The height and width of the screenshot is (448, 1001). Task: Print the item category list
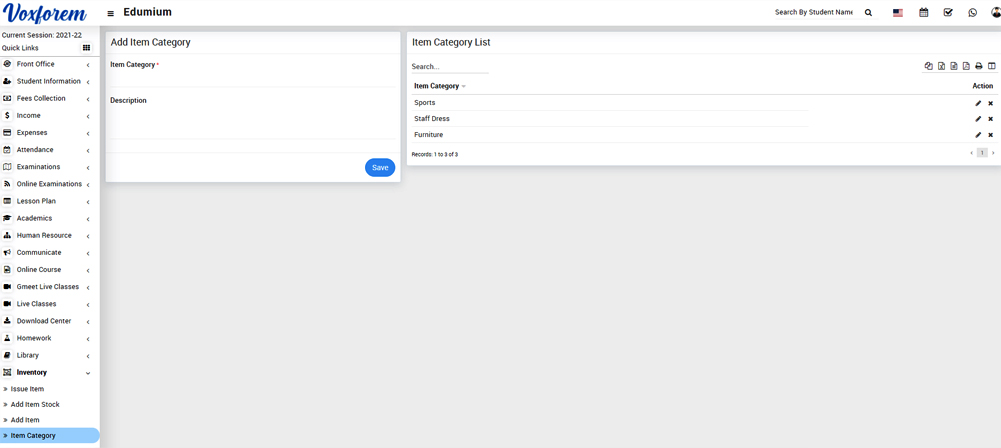pos(979,66)
